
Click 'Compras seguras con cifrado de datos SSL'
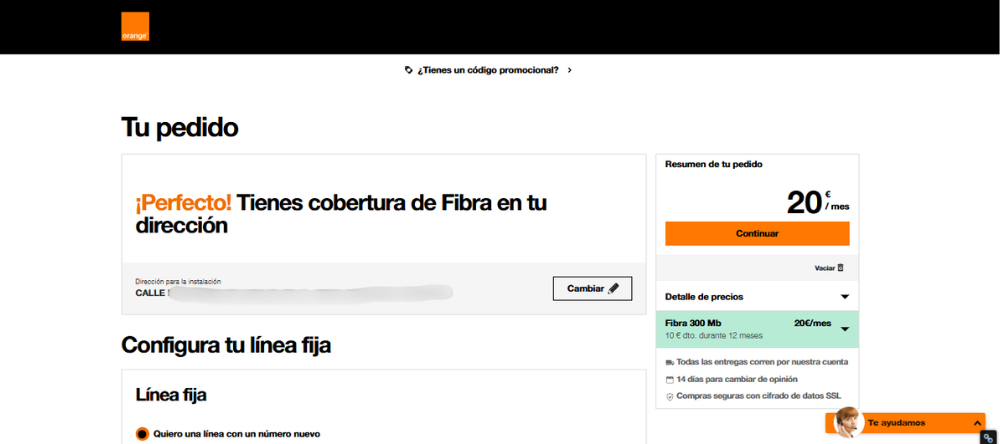click(x=759, y=396)
